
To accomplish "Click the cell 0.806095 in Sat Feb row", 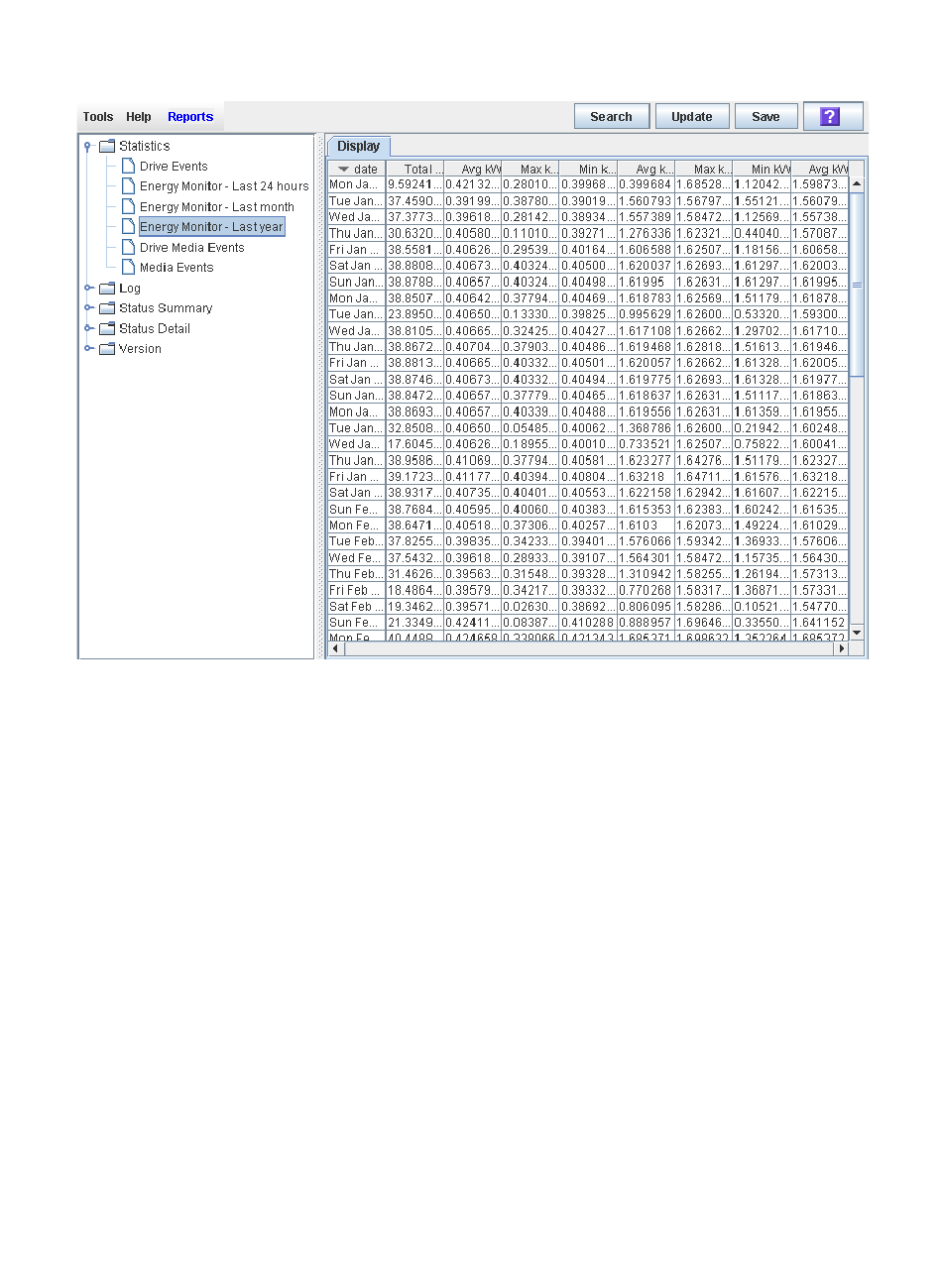I will click(647, 607).
